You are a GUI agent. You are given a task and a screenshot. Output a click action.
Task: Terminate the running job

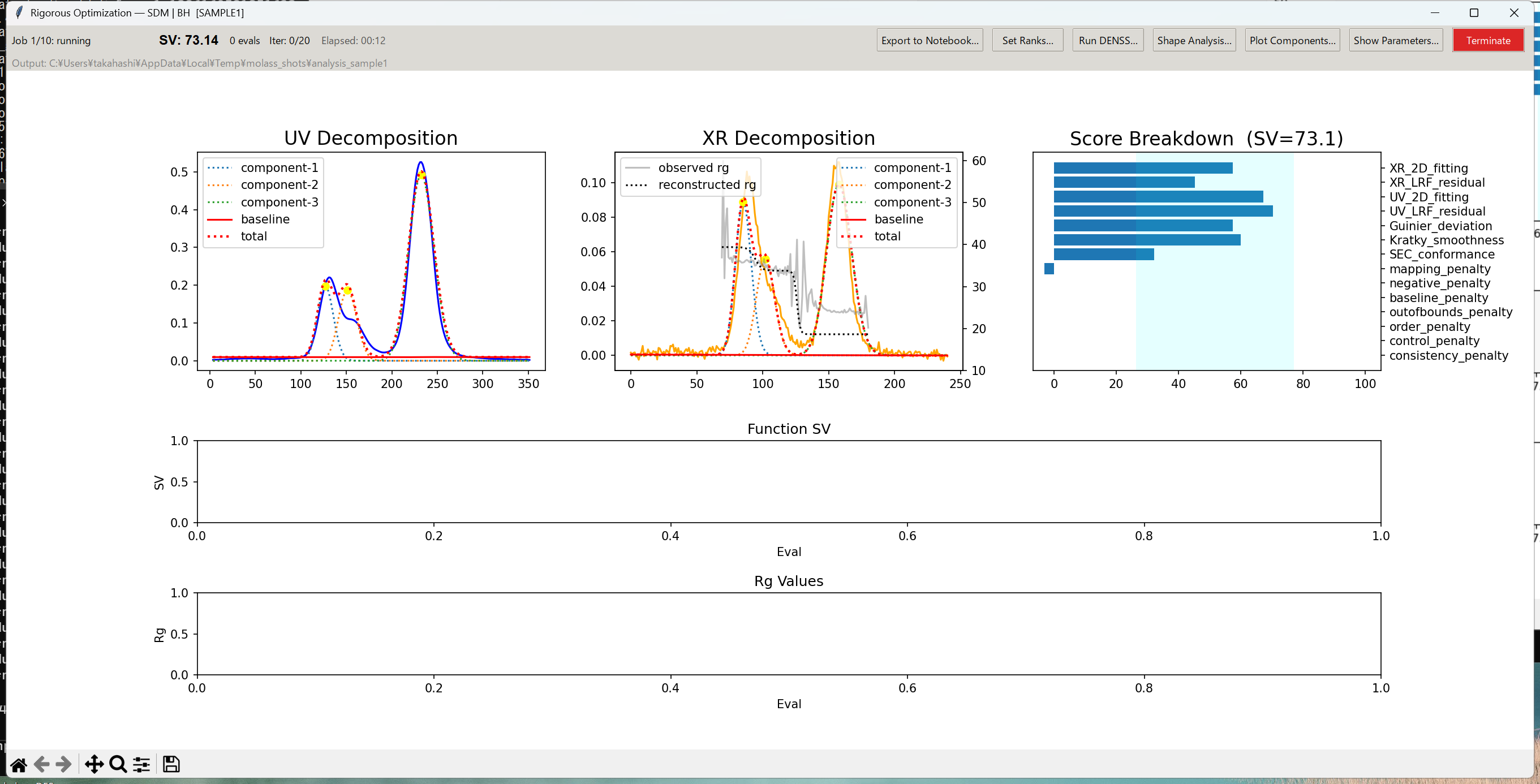tap(1488, 40)
